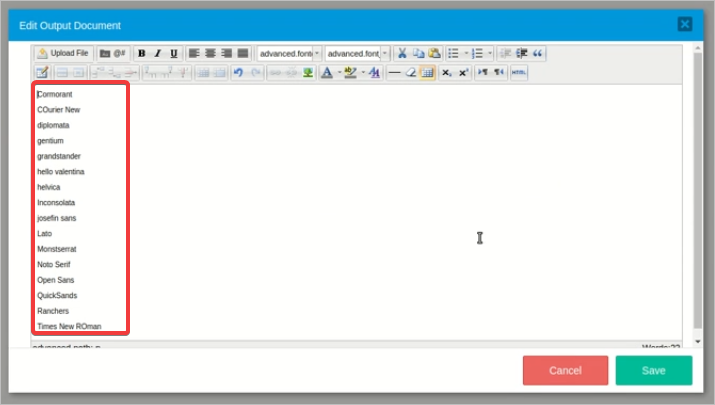Viewport: 715px width, 405px height.
Task: Open the font size dropdown
Action: point(357,53)
